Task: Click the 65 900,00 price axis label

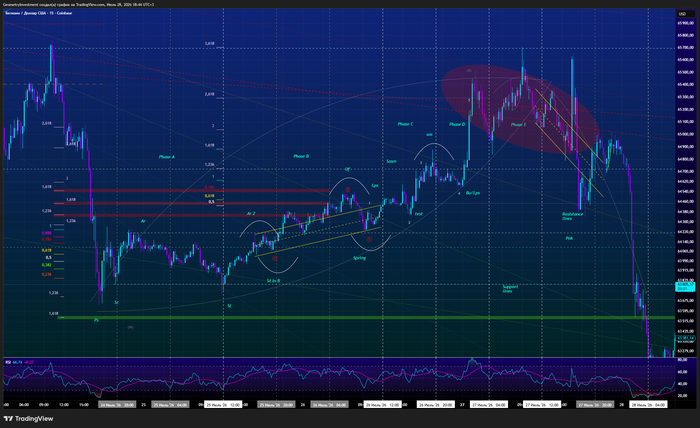Action: [x=685, y=22]
